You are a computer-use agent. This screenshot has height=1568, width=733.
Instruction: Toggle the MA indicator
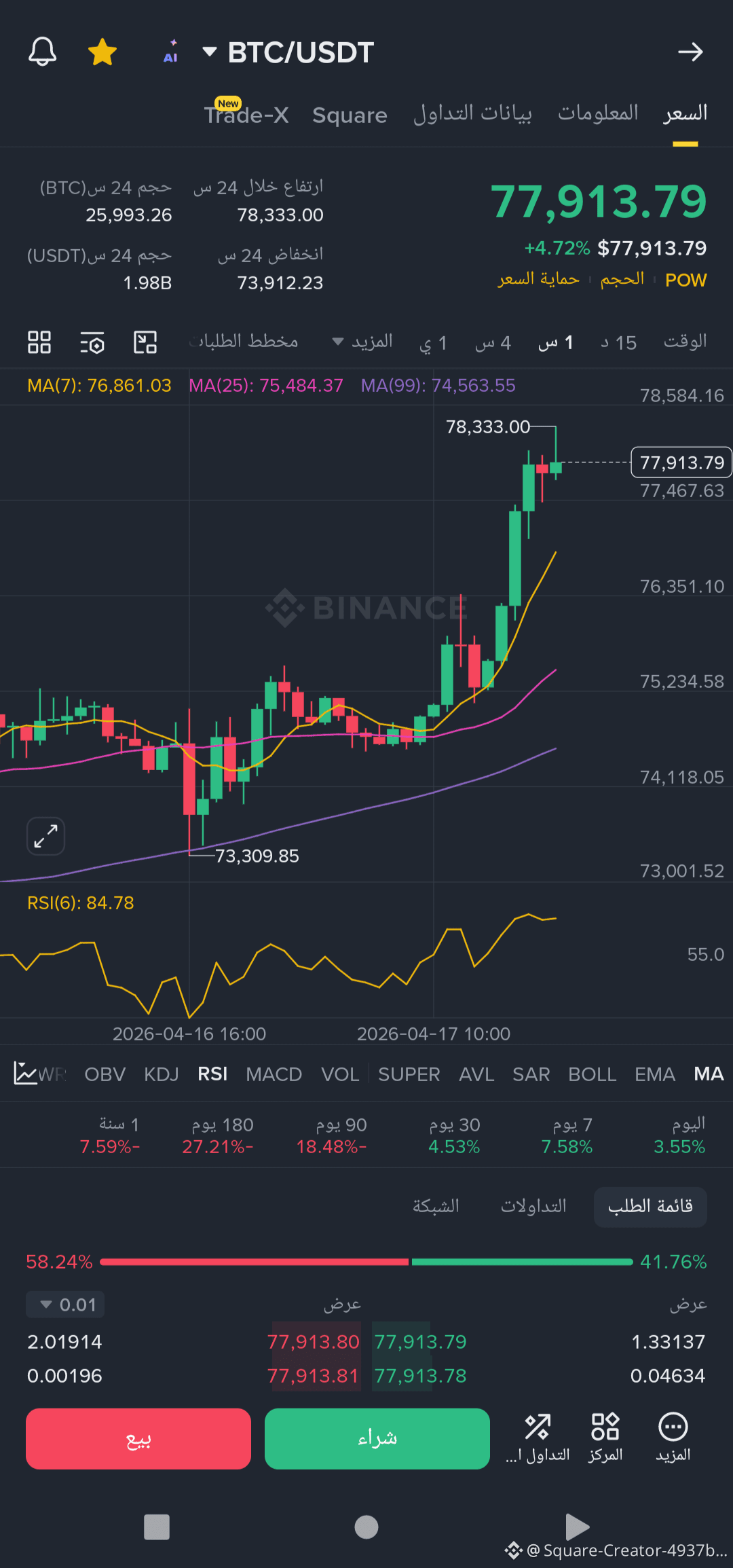(709, 1074)
